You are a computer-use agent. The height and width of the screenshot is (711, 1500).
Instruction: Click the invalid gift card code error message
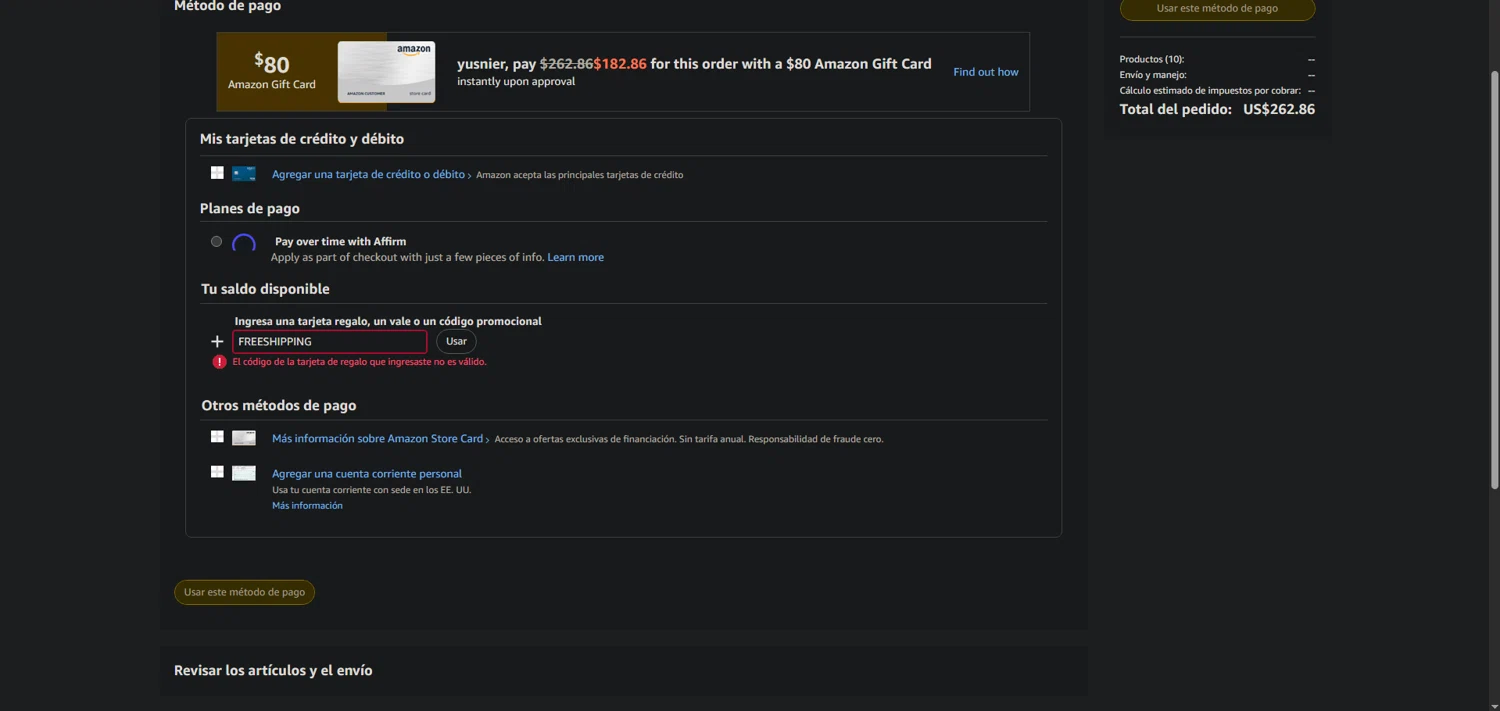[359, 362]
